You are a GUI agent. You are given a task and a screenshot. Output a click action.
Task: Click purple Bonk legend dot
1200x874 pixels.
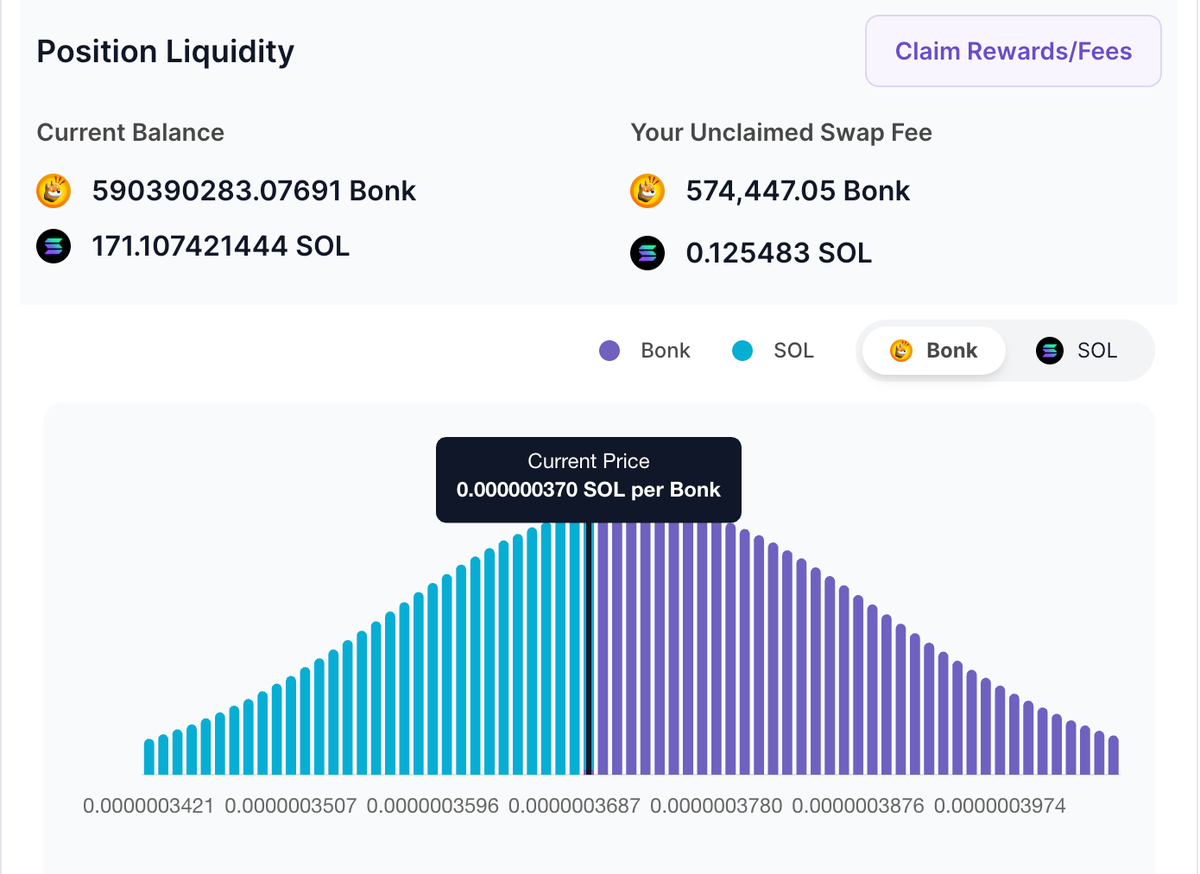(609, 351)
